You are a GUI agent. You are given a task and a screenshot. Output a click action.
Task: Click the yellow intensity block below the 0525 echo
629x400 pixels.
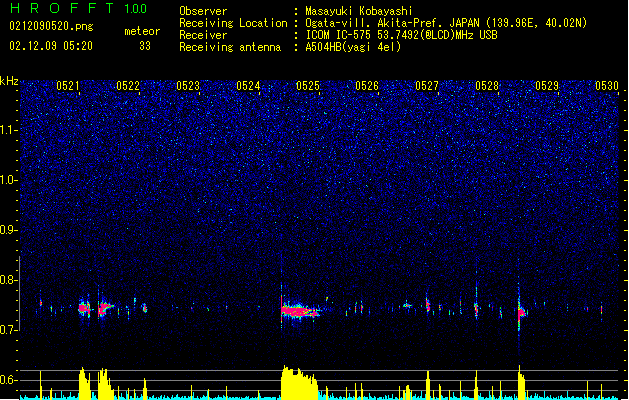tap(299, 383)
